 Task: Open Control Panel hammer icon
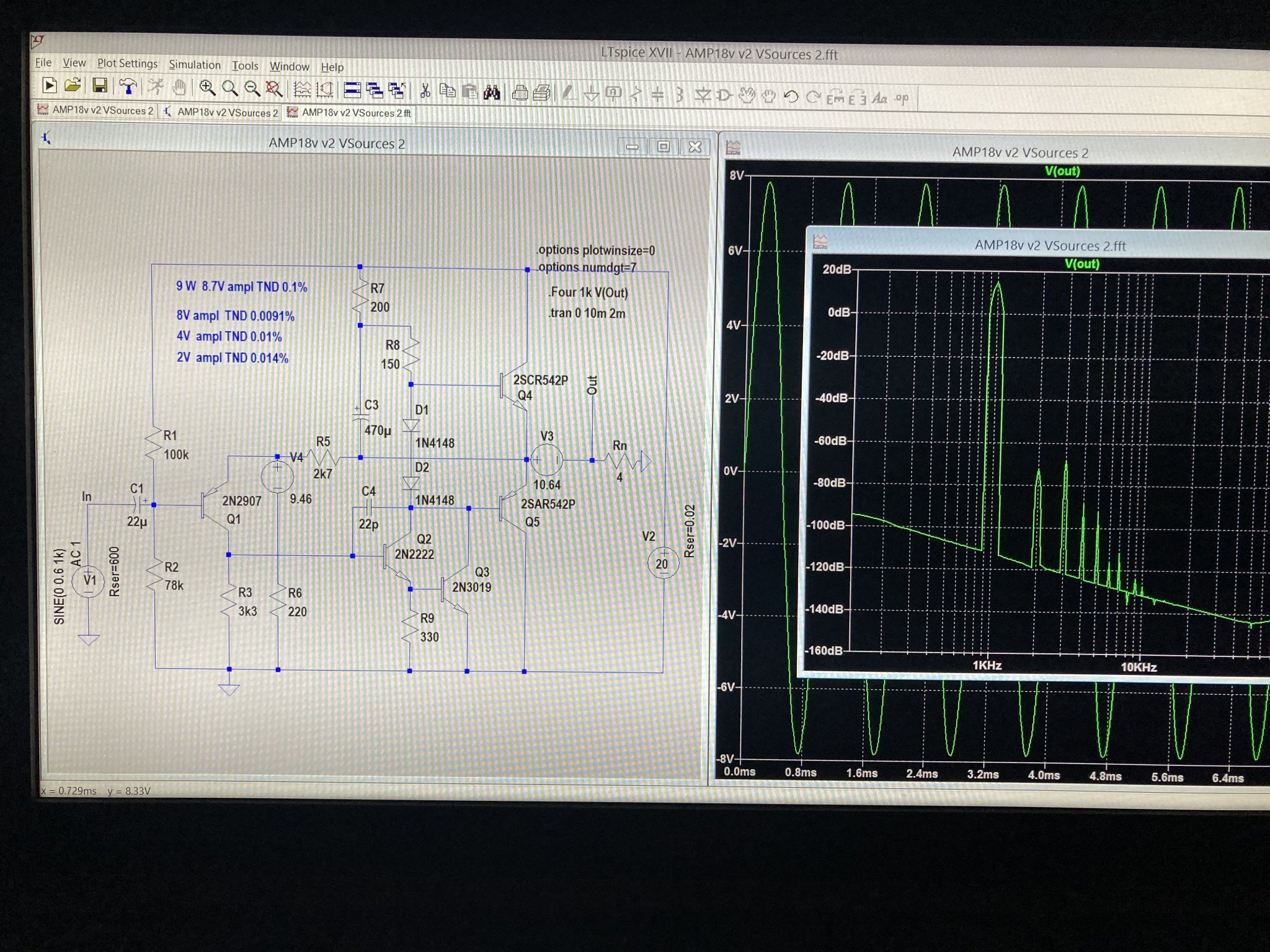(127, 87)
